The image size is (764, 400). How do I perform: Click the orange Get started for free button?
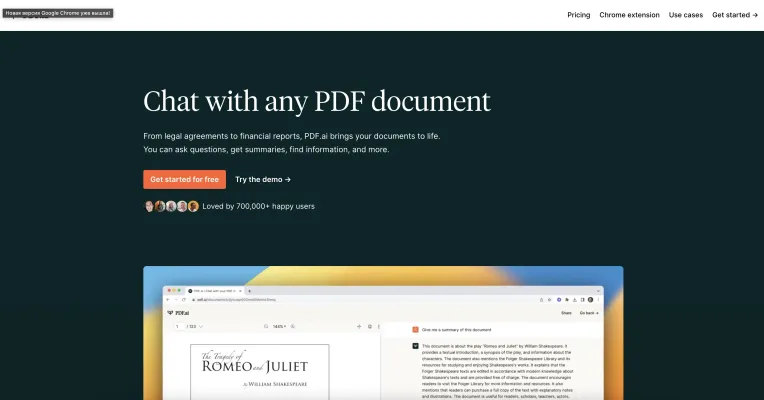click(x=185, y=179)
